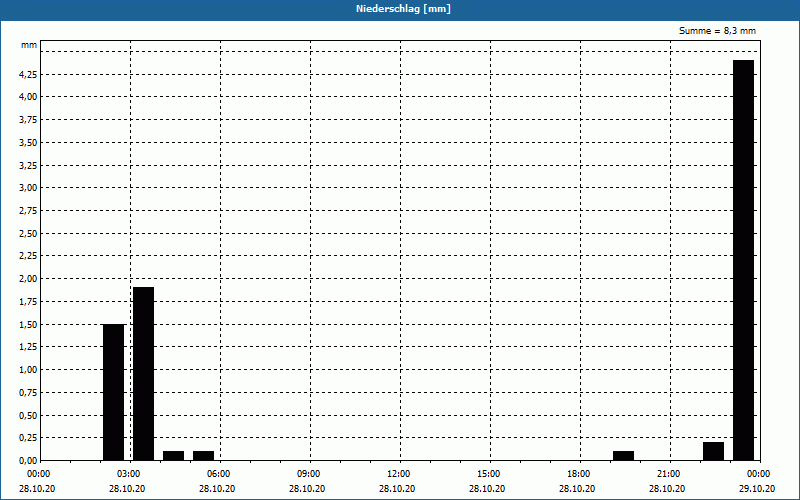Click the tallest bar near midnight 29.10.20
800x500 pixels.
743,260
